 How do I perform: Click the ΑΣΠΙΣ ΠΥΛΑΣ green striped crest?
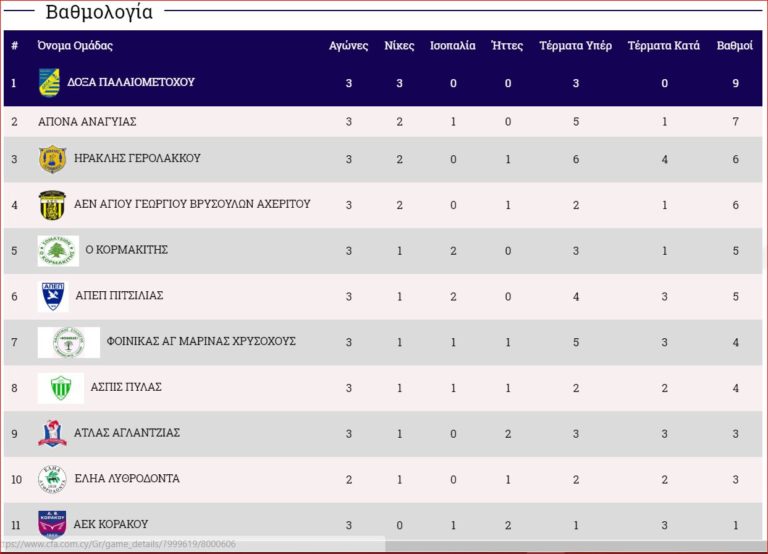(60, 388)
